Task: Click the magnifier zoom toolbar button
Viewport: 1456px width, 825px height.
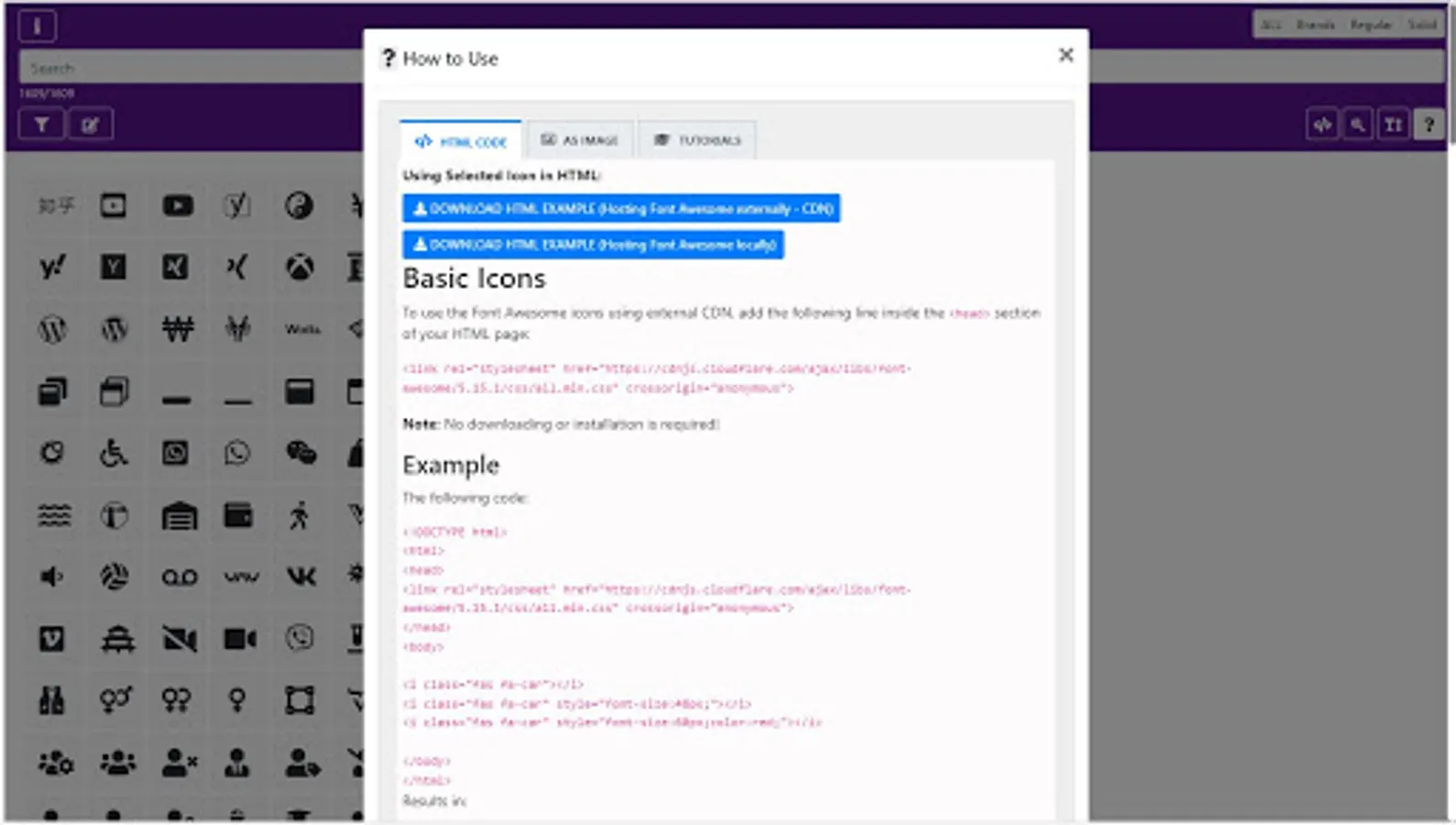Action: [1358, 125]
